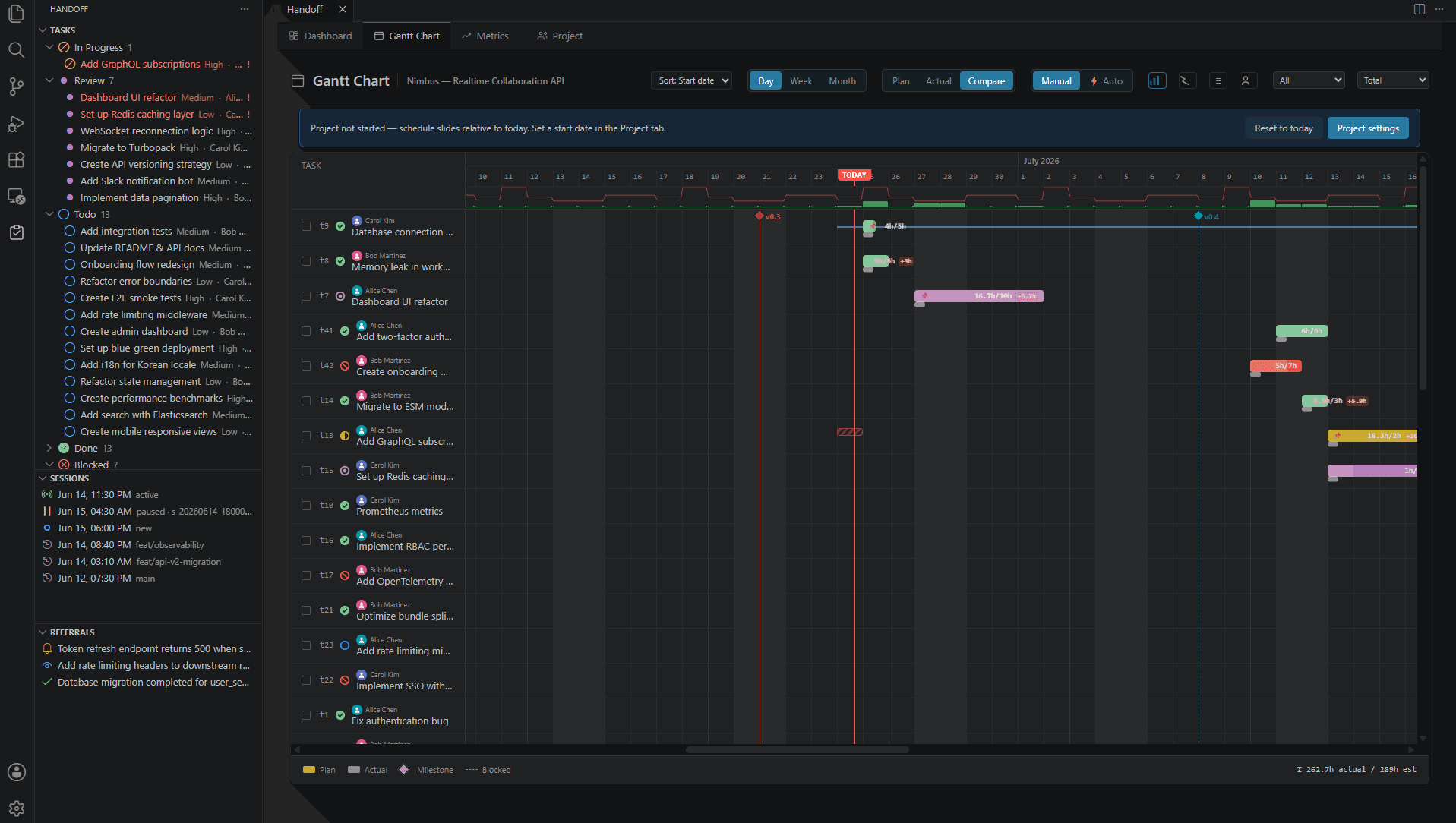Open the Extensions icon in activity bar

pyautogui.click(x=16, y=159)
